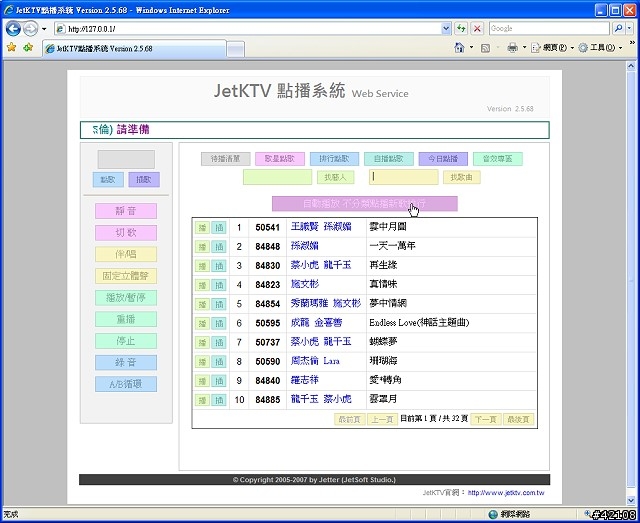Image resolution: width=640 pixels, height=523 pixels.
Task: Expand the Home button dropdown arrow
Action: 471,48
